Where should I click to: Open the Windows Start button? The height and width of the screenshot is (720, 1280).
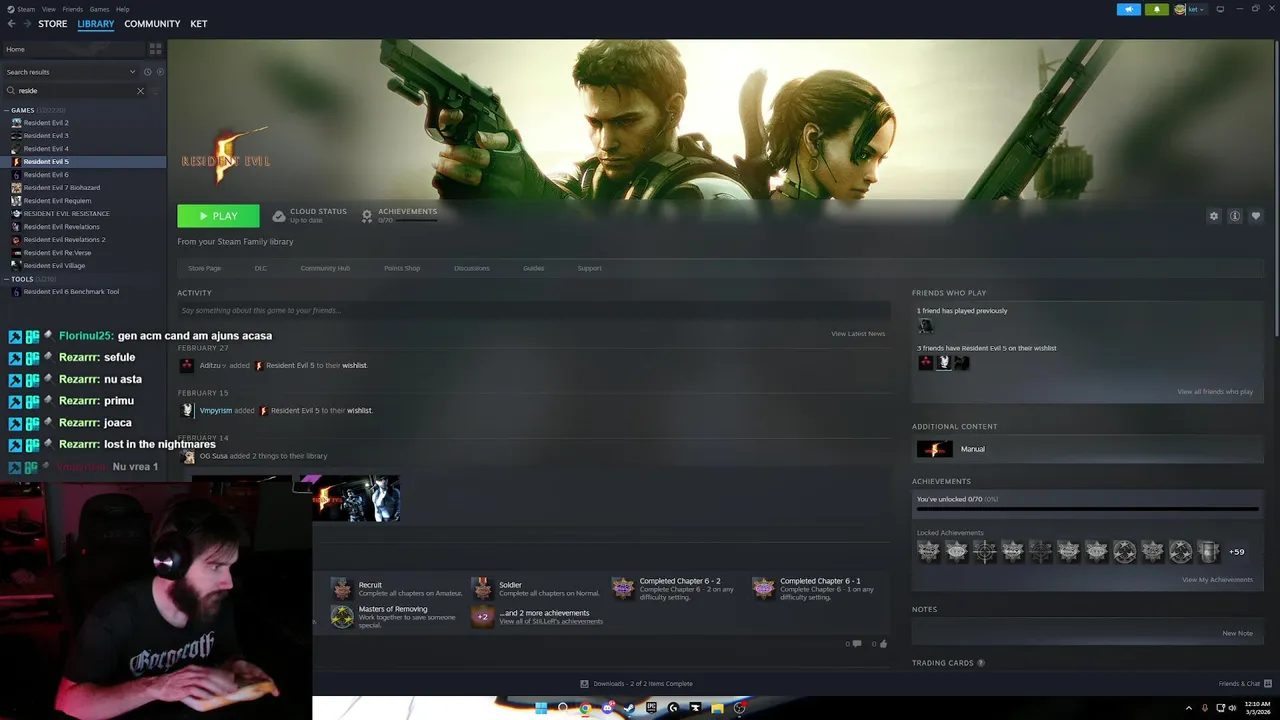[541, 708]
